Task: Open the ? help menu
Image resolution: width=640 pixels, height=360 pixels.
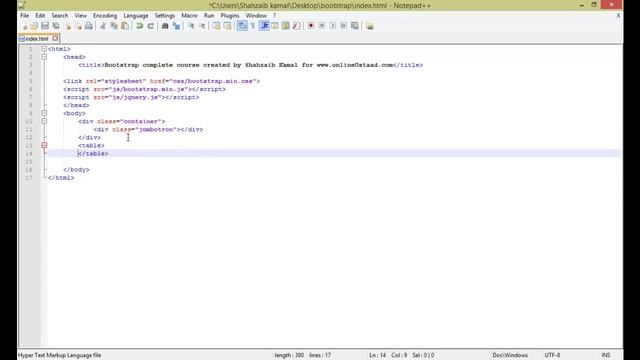Action: (274, 16)
